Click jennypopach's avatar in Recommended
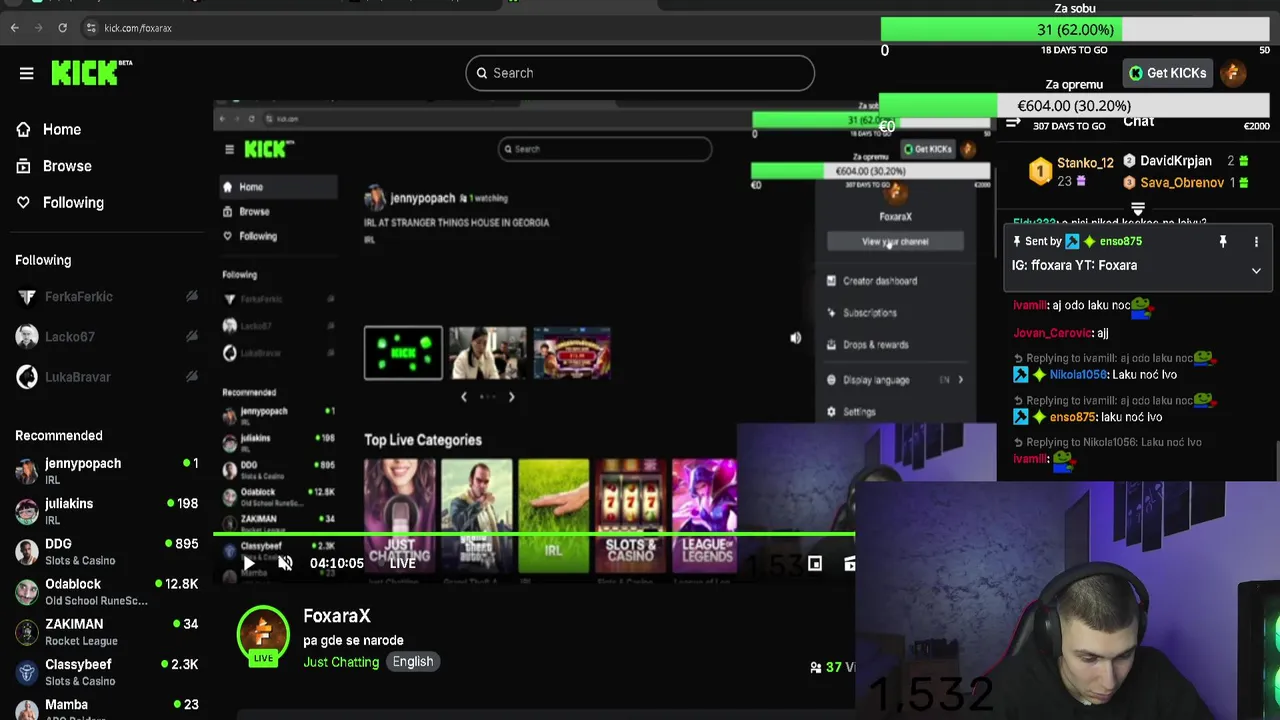The width and height of the screenshot is (1280, 720). [27, 471]
